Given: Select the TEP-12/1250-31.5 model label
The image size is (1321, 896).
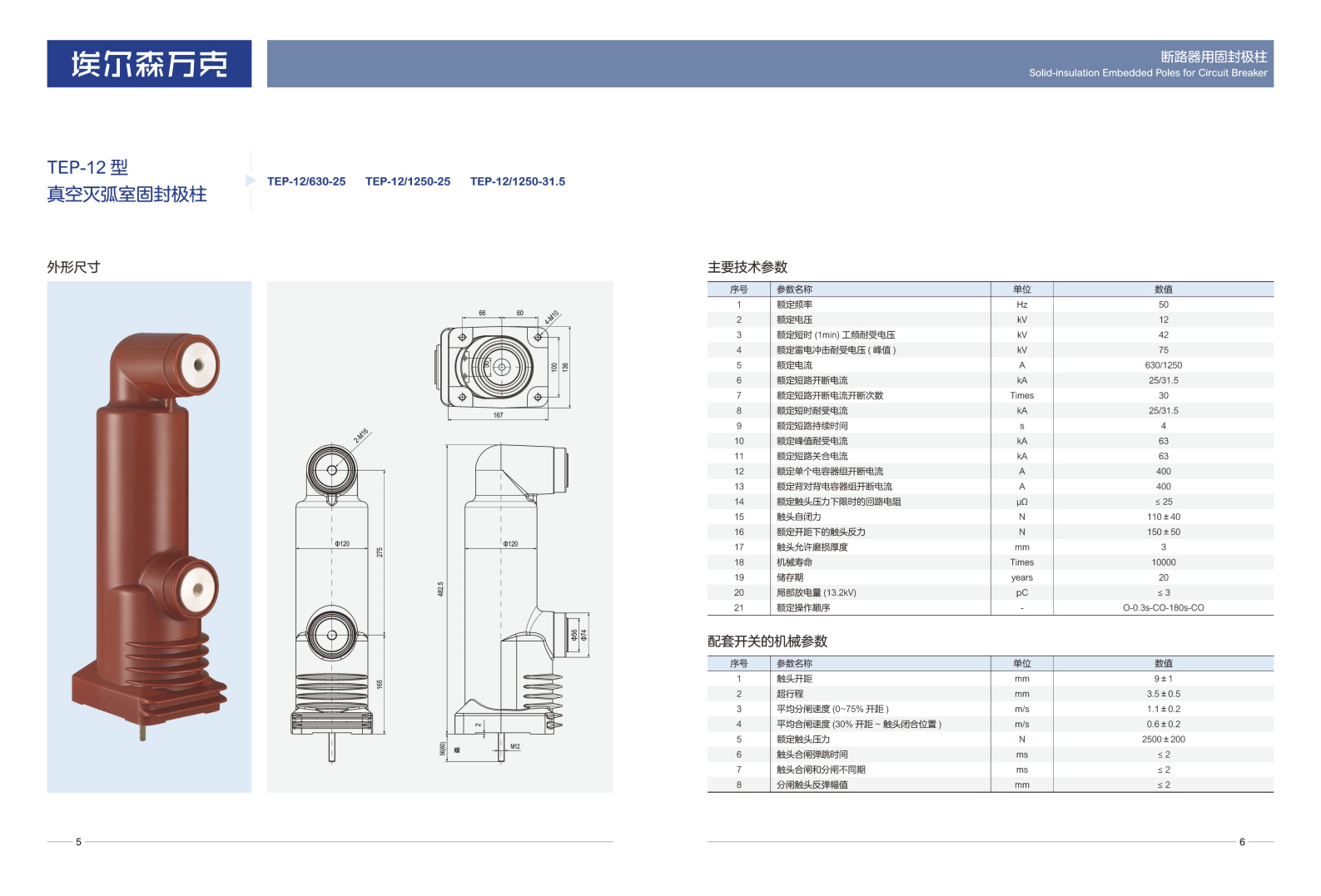Looking at the screenshot, I should (x=518, y=181).
